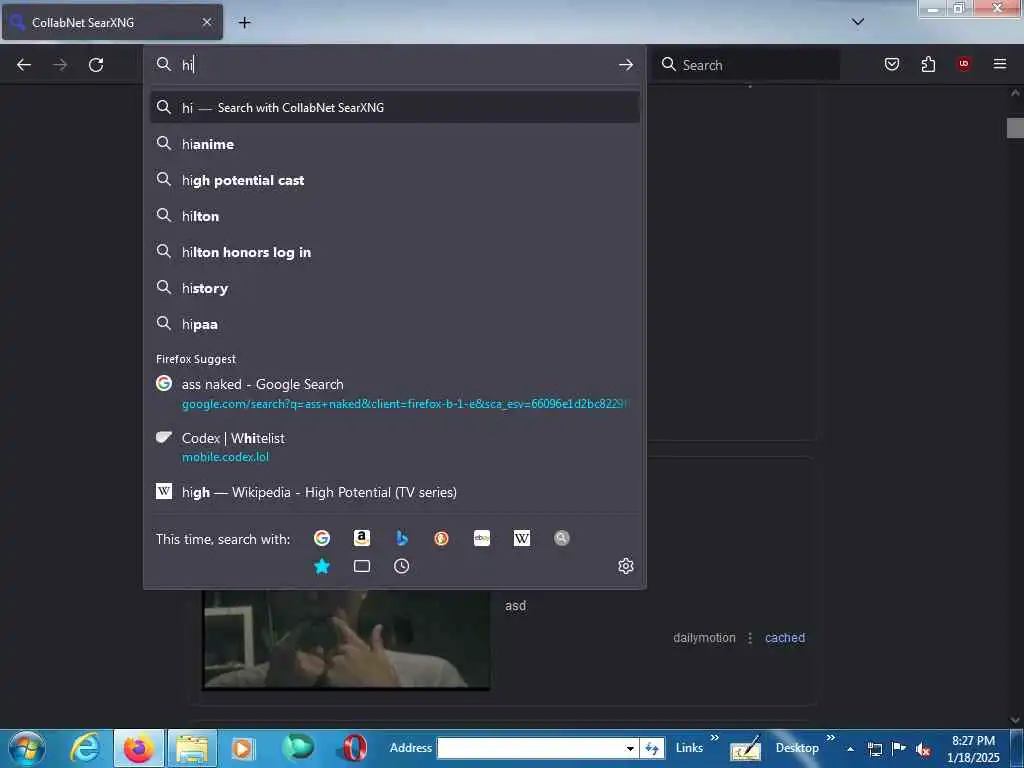Grab the page vertical scrollbar thumb
1024x768 pixels.
point(1015,128)
